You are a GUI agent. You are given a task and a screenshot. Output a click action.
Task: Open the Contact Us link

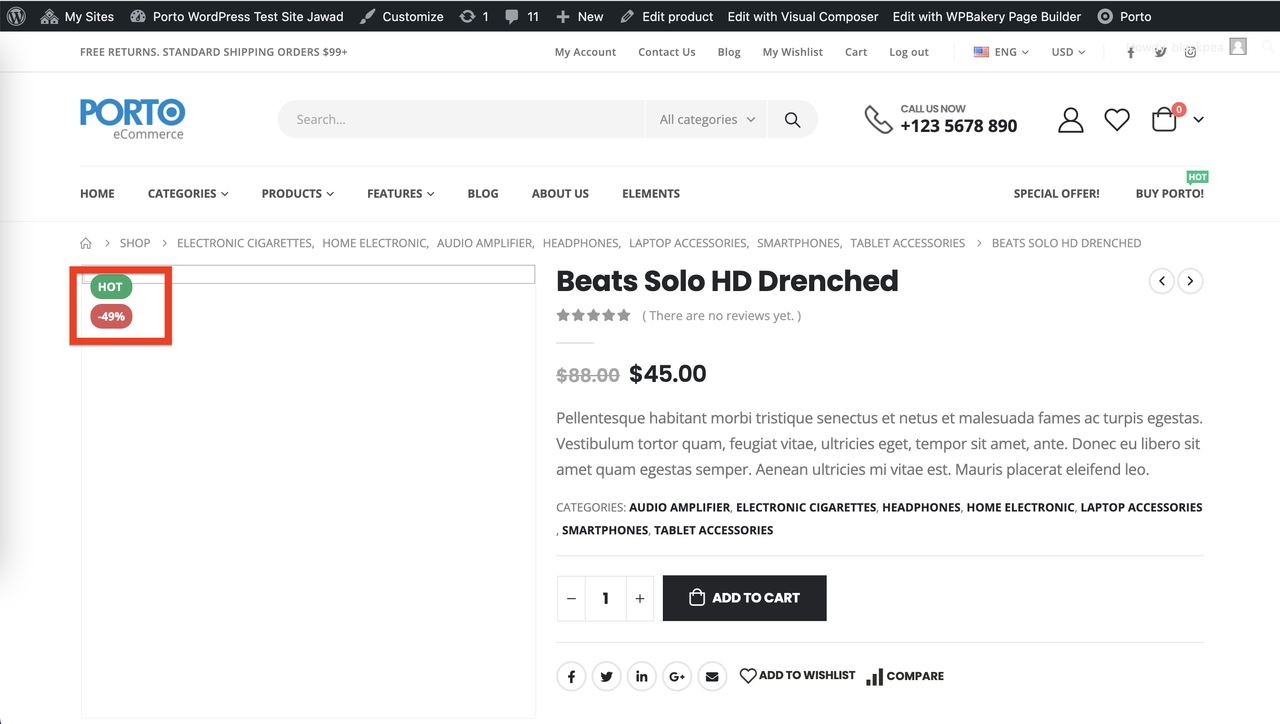click(x=667, y=52)
